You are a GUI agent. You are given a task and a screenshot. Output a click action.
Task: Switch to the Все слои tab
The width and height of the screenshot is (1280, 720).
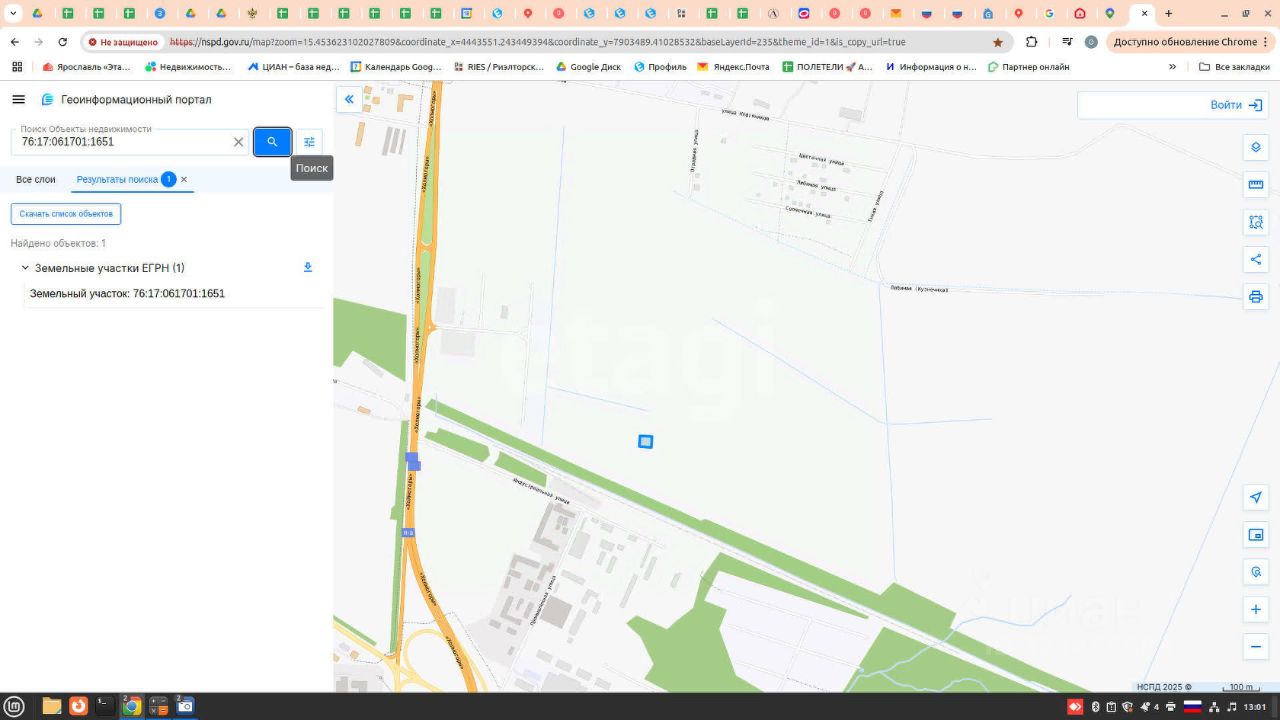[x=36, y=180]
